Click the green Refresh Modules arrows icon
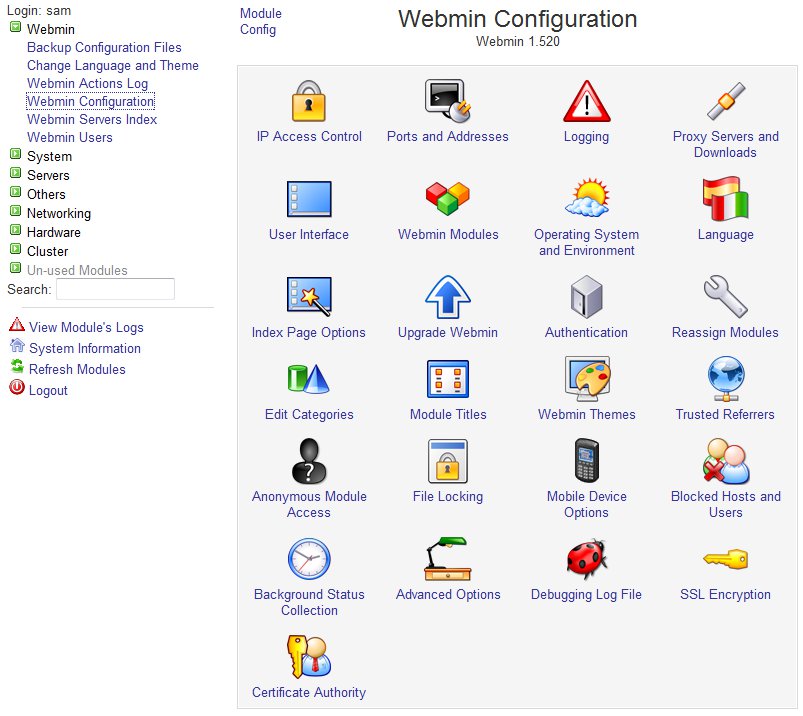Screen dimensions: 803x716 click(17, 366)
